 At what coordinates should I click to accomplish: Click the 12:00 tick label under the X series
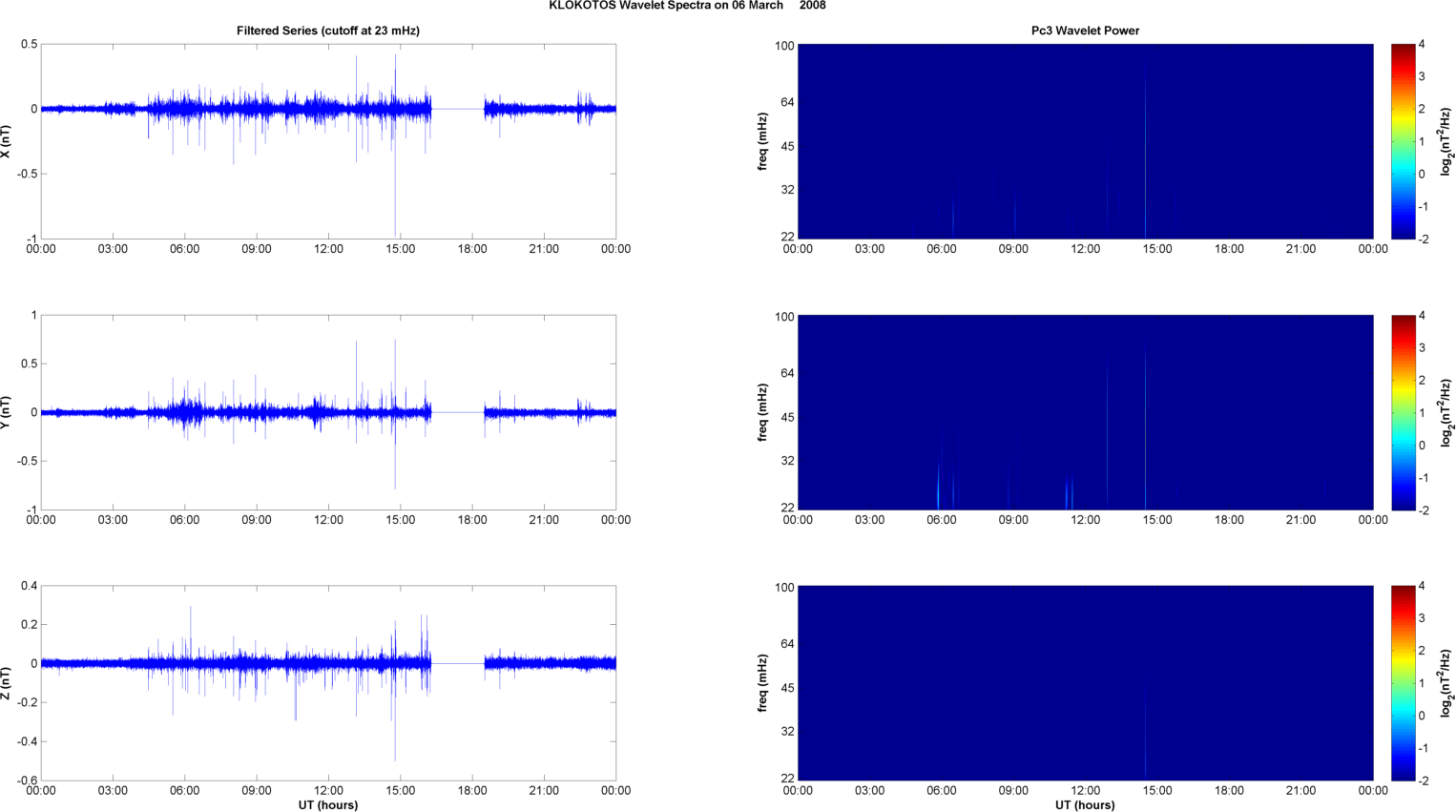coord(328,249)
